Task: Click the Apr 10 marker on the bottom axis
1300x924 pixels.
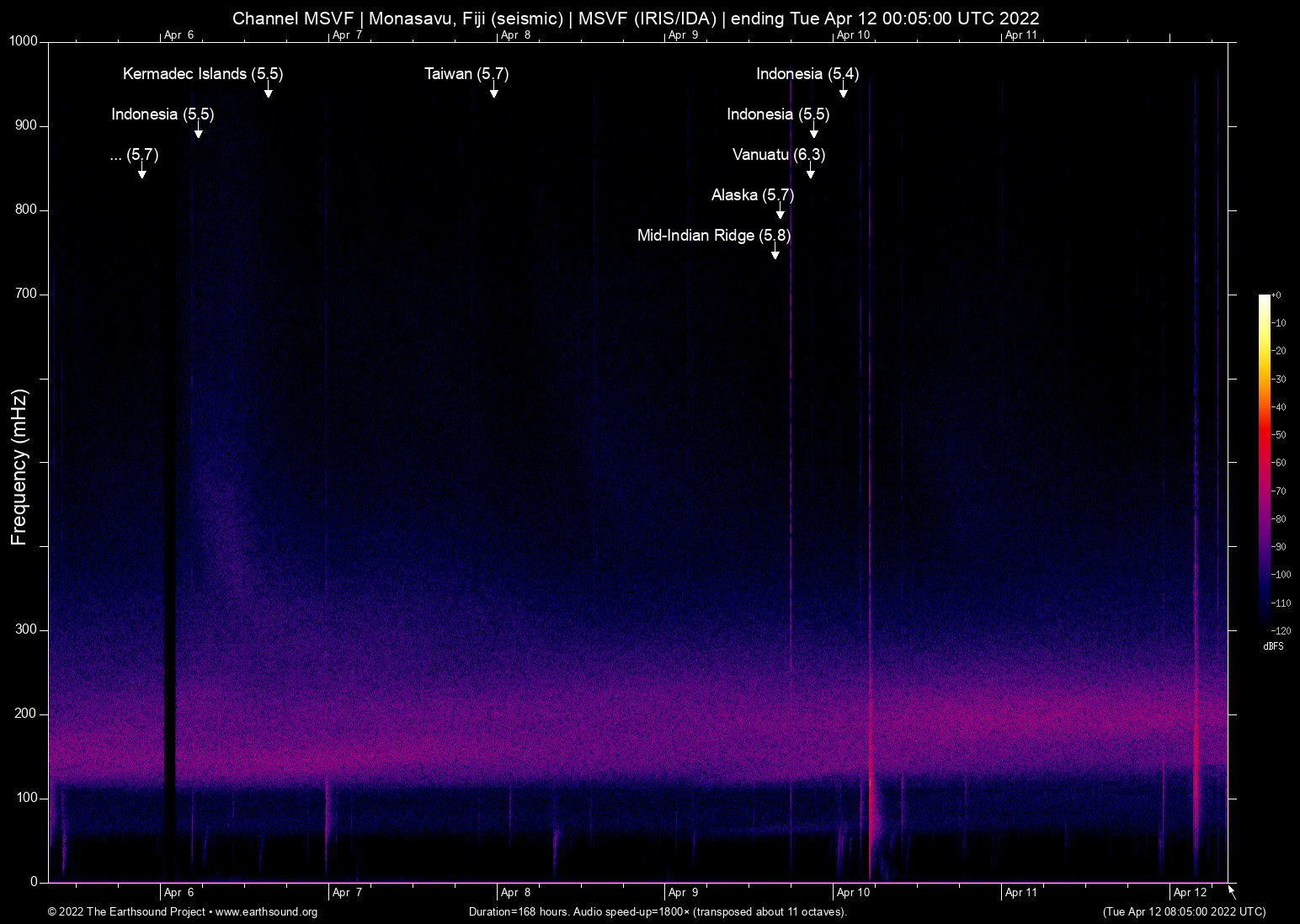Action: tap(853, 893)
